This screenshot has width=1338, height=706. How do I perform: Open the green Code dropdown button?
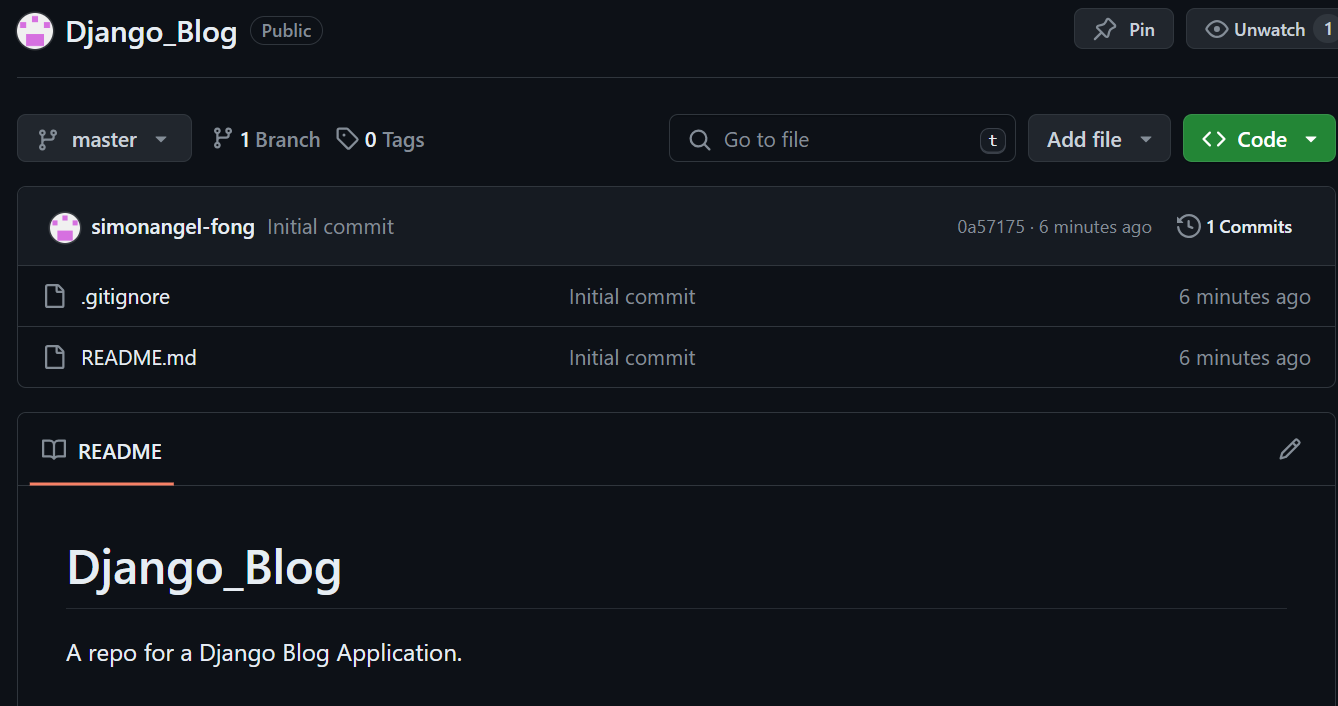1259,138
